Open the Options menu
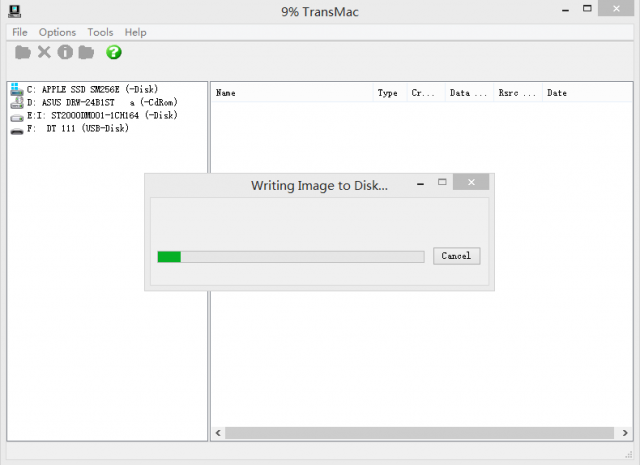The image size is (640, 465). click(x=57, y=32)
